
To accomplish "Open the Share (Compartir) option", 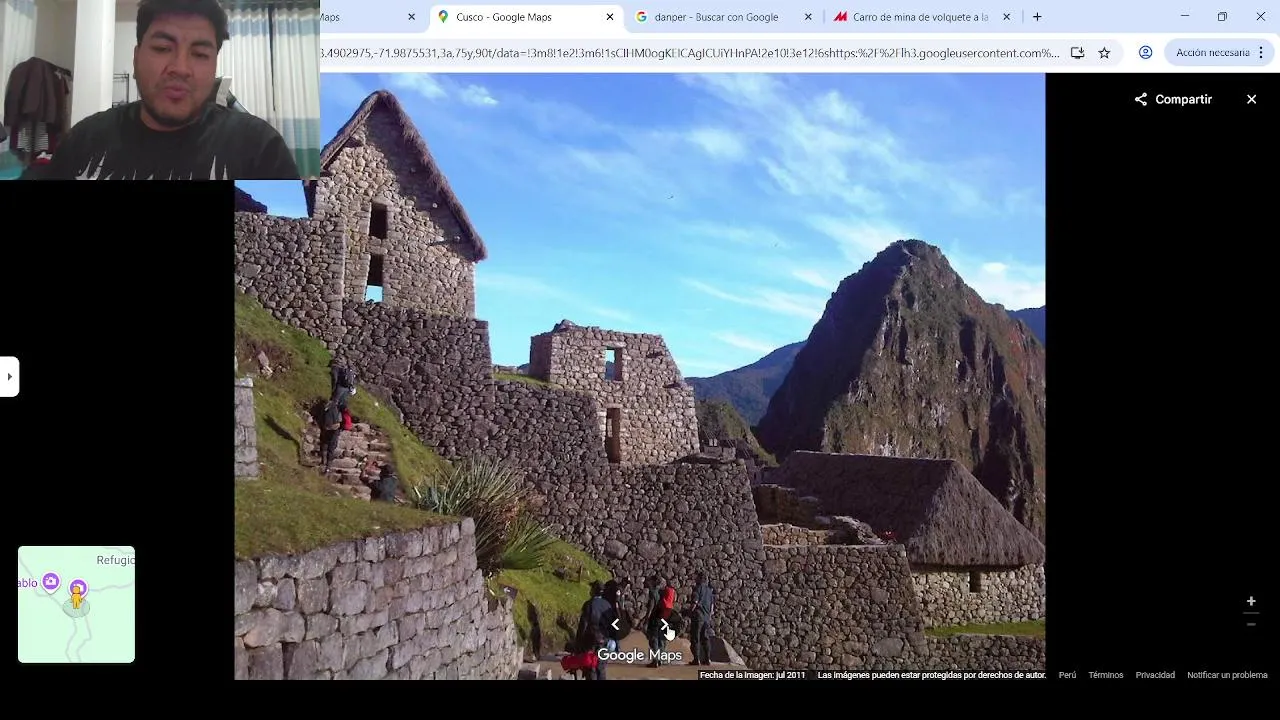I will pyautogui.click(x=1173, y=99).
